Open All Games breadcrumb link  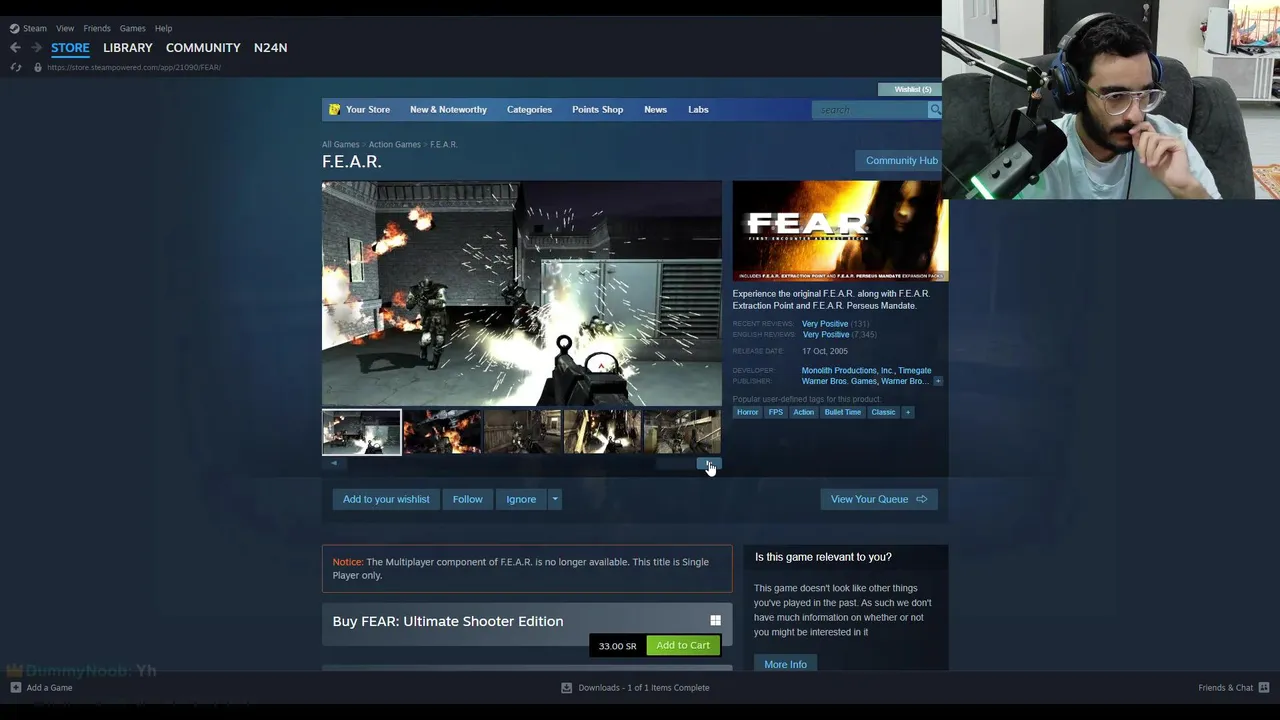340,144
